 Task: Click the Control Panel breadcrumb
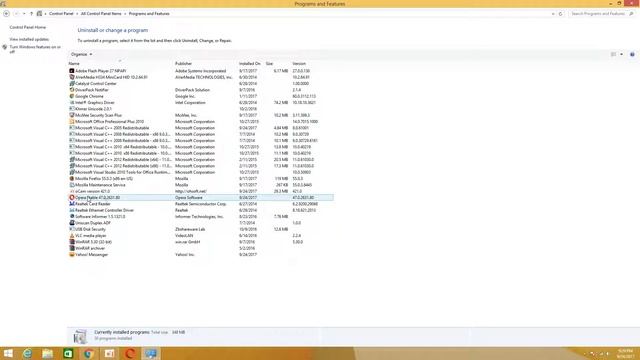61,13
